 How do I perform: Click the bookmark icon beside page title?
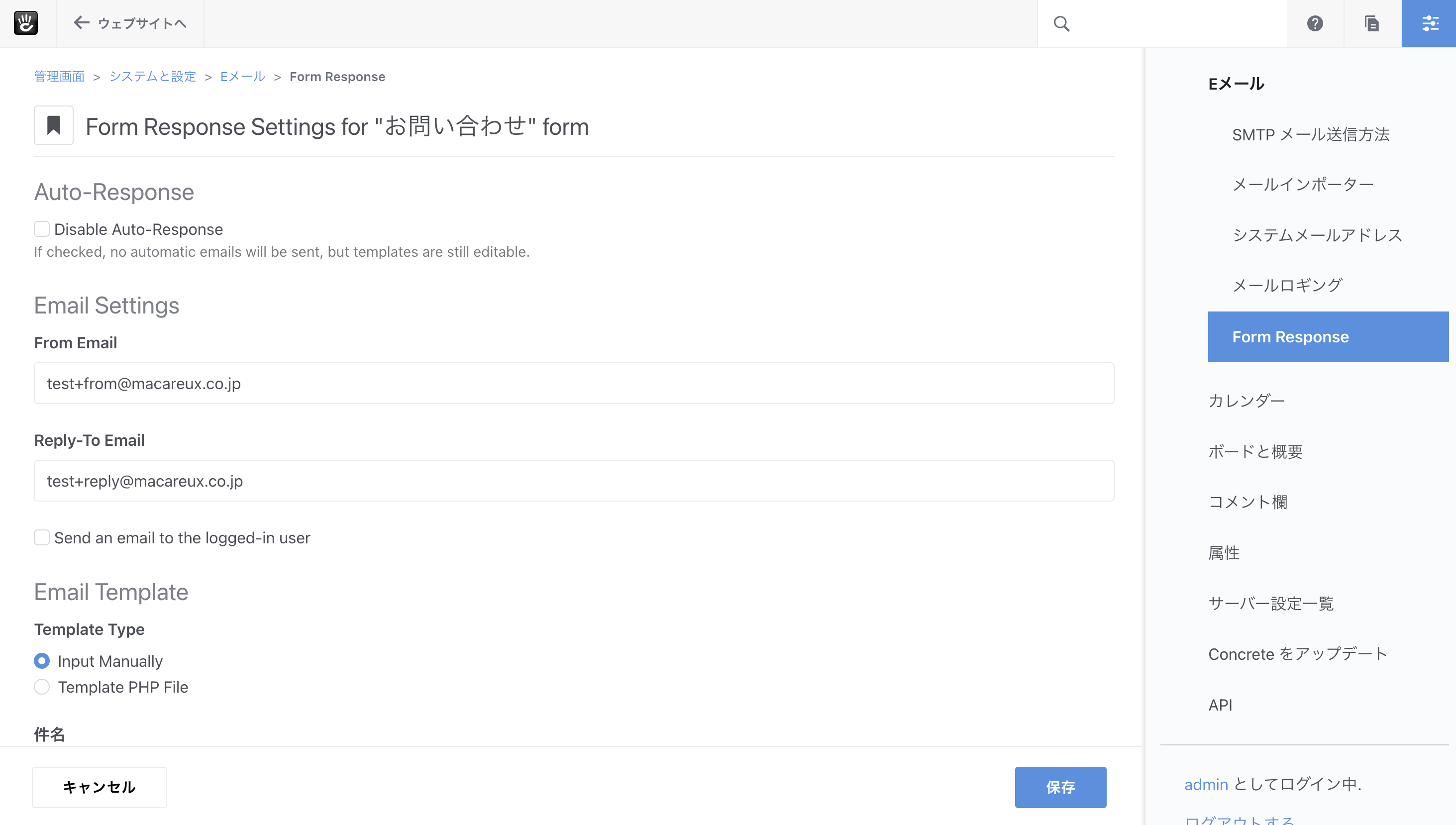coord(54,125)
